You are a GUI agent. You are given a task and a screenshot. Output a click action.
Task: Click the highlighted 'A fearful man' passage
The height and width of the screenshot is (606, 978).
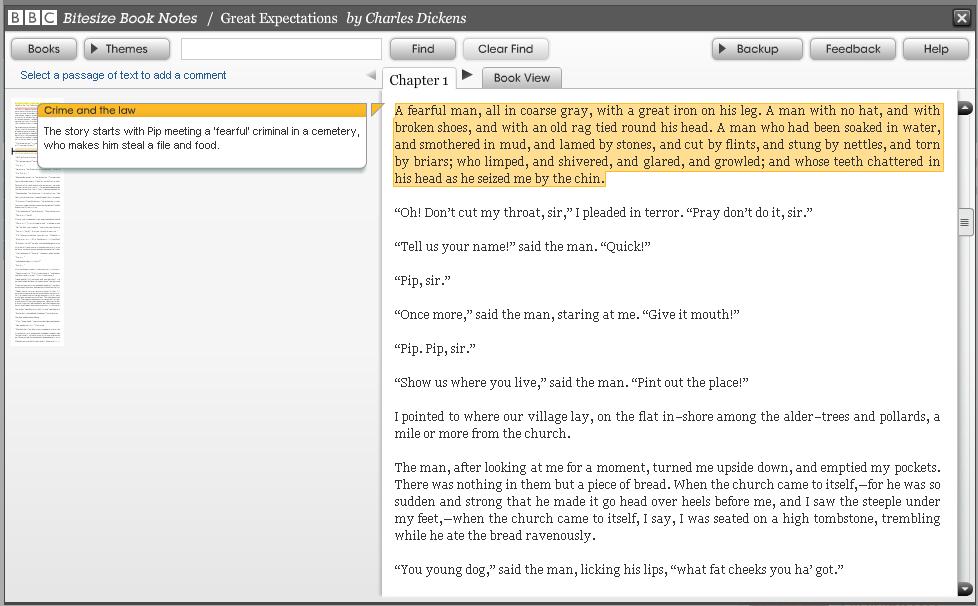pyautogui.click(x=667, y=144)
